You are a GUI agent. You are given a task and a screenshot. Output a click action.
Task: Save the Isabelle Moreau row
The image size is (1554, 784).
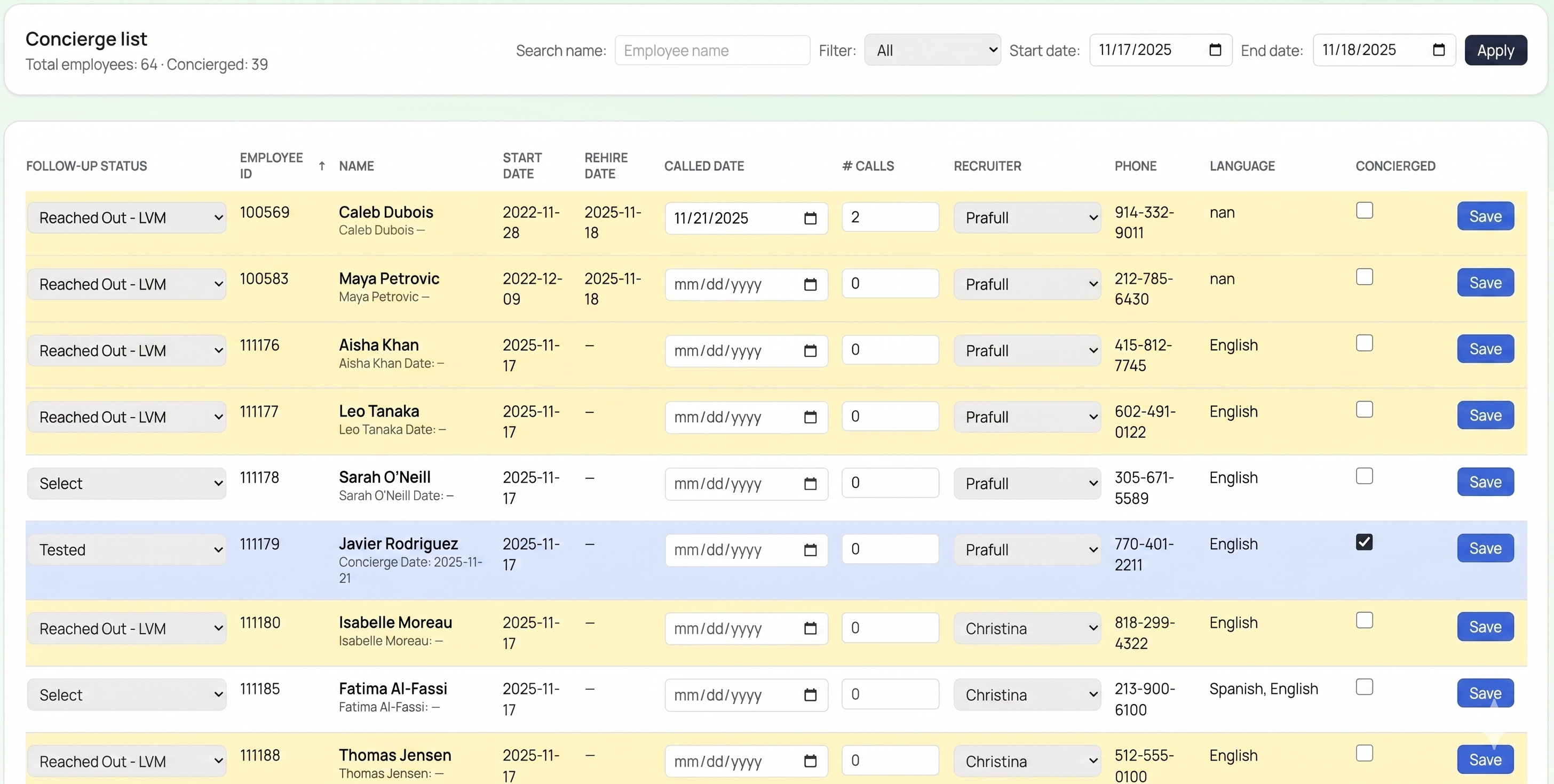coord(1485,627)
